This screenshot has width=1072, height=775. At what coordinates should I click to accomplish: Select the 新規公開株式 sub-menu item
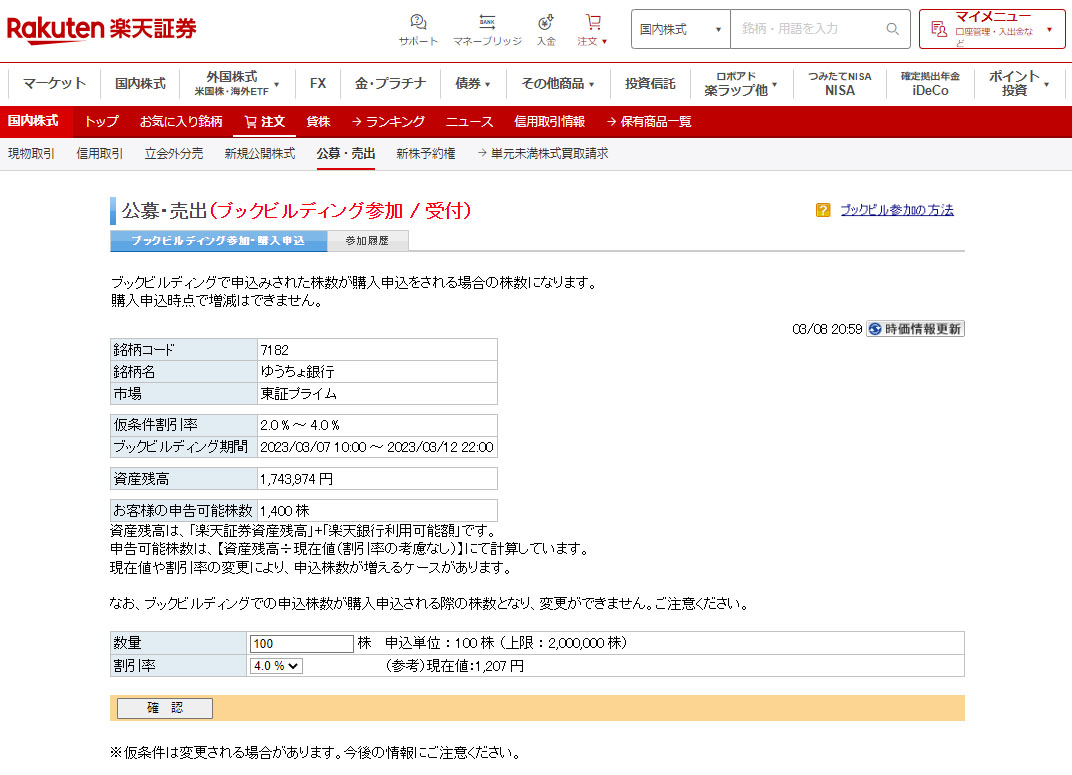tap(259, 154)
